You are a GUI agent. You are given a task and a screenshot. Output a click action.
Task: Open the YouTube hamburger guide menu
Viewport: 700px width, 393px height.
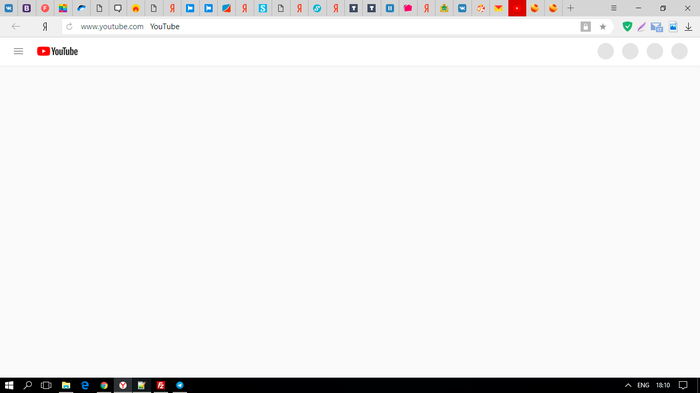(x=18, y=51)
